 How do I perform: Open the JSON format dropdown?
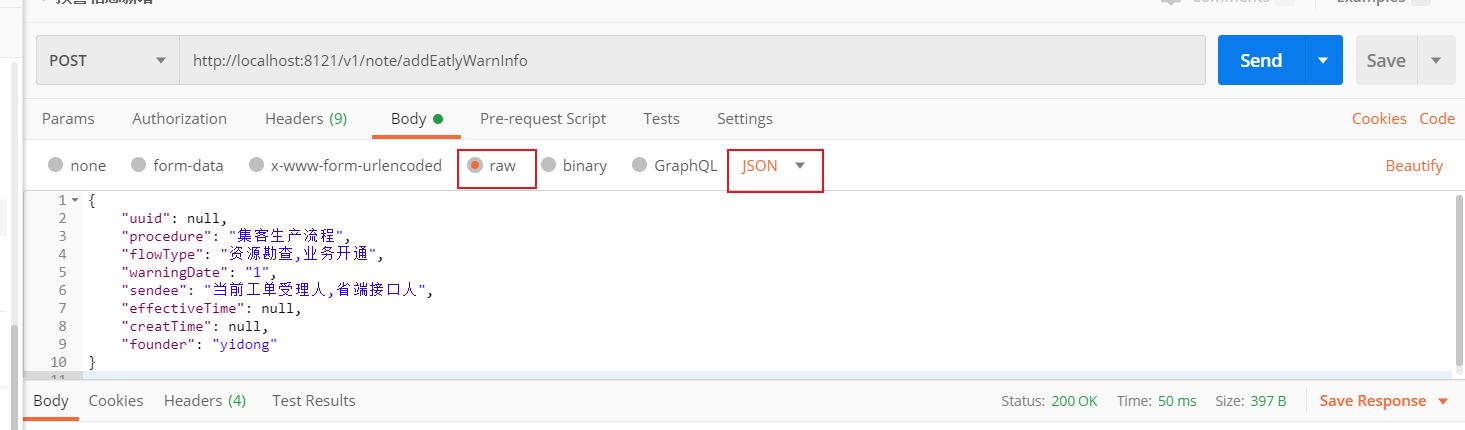click(x=774, y=166)
